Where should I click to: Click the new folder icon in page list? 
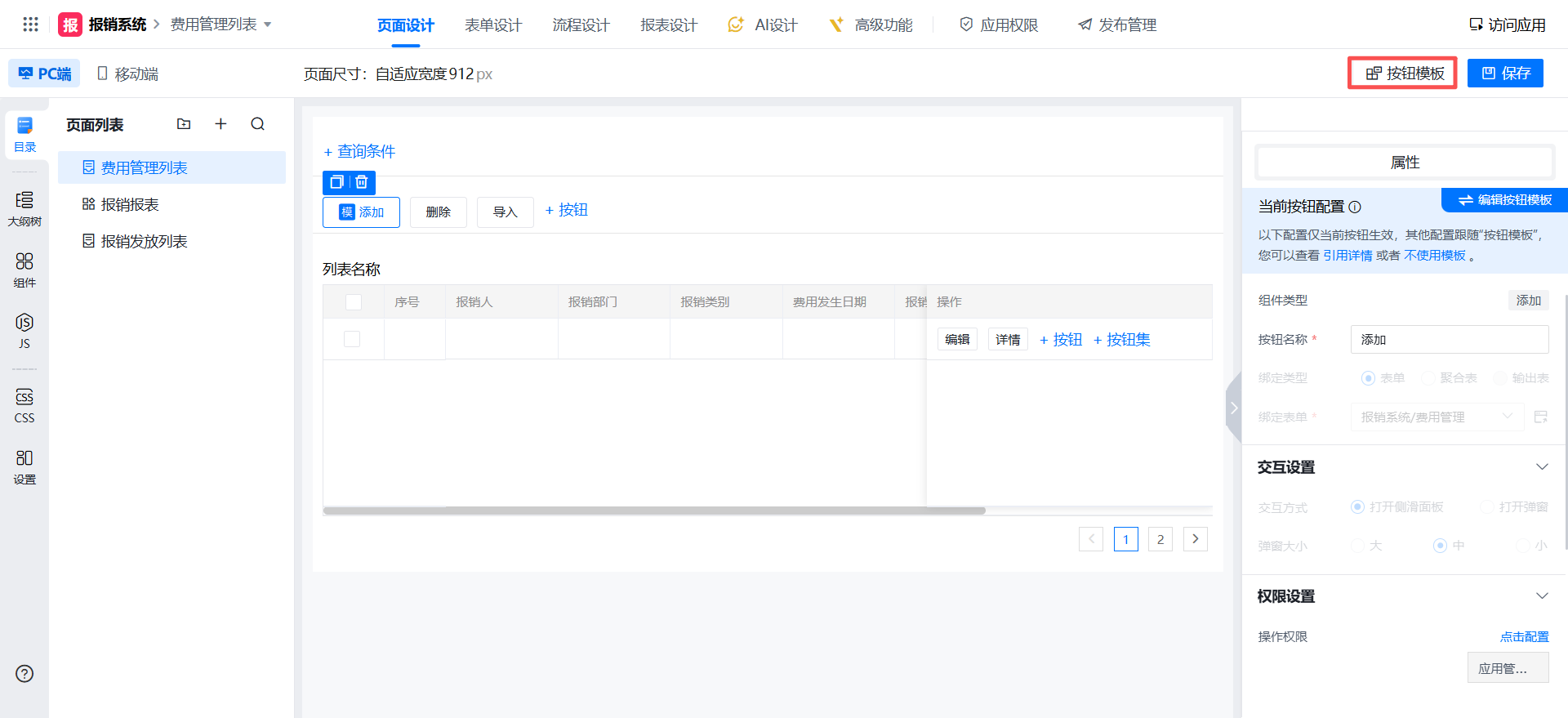(x=184, y=124)
